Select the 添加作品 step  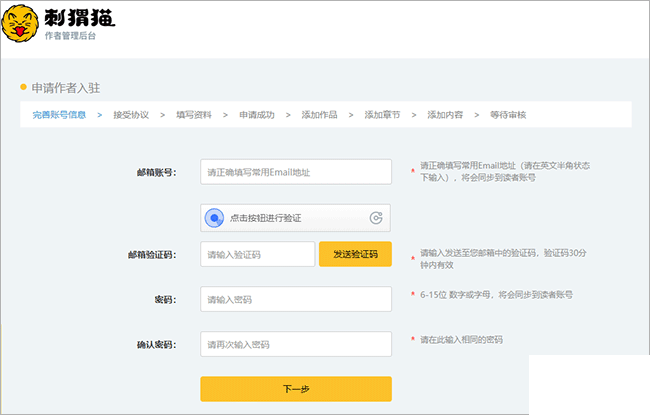(320, 115)
